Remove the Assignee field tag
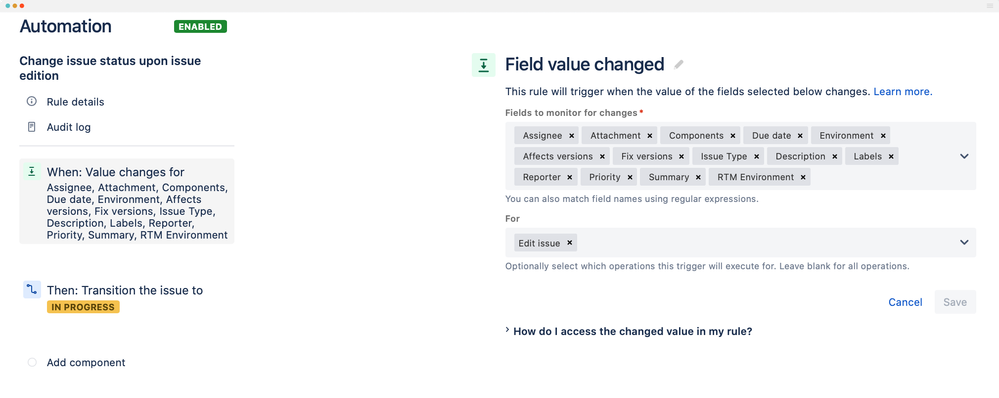This screenshot has height=398, width=999. 571,136
